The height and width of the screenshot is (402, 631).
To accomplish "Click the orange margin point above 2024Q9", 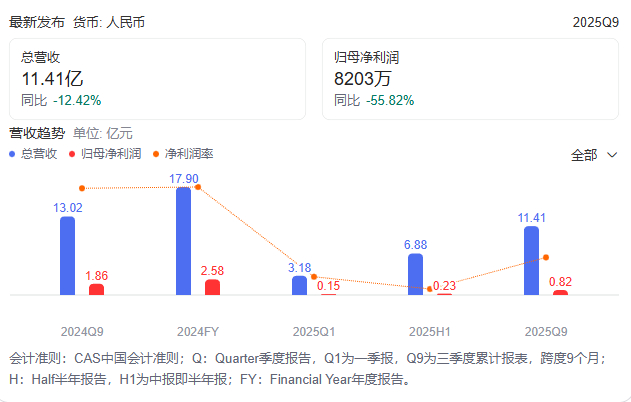I will click(82, 188).
